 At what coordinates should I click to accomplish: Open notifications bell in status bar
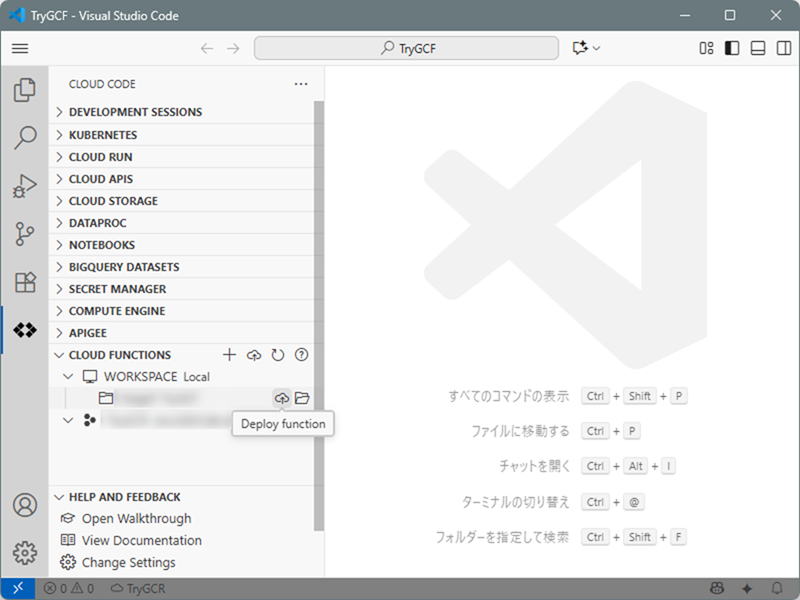click(x=777, y=589)
